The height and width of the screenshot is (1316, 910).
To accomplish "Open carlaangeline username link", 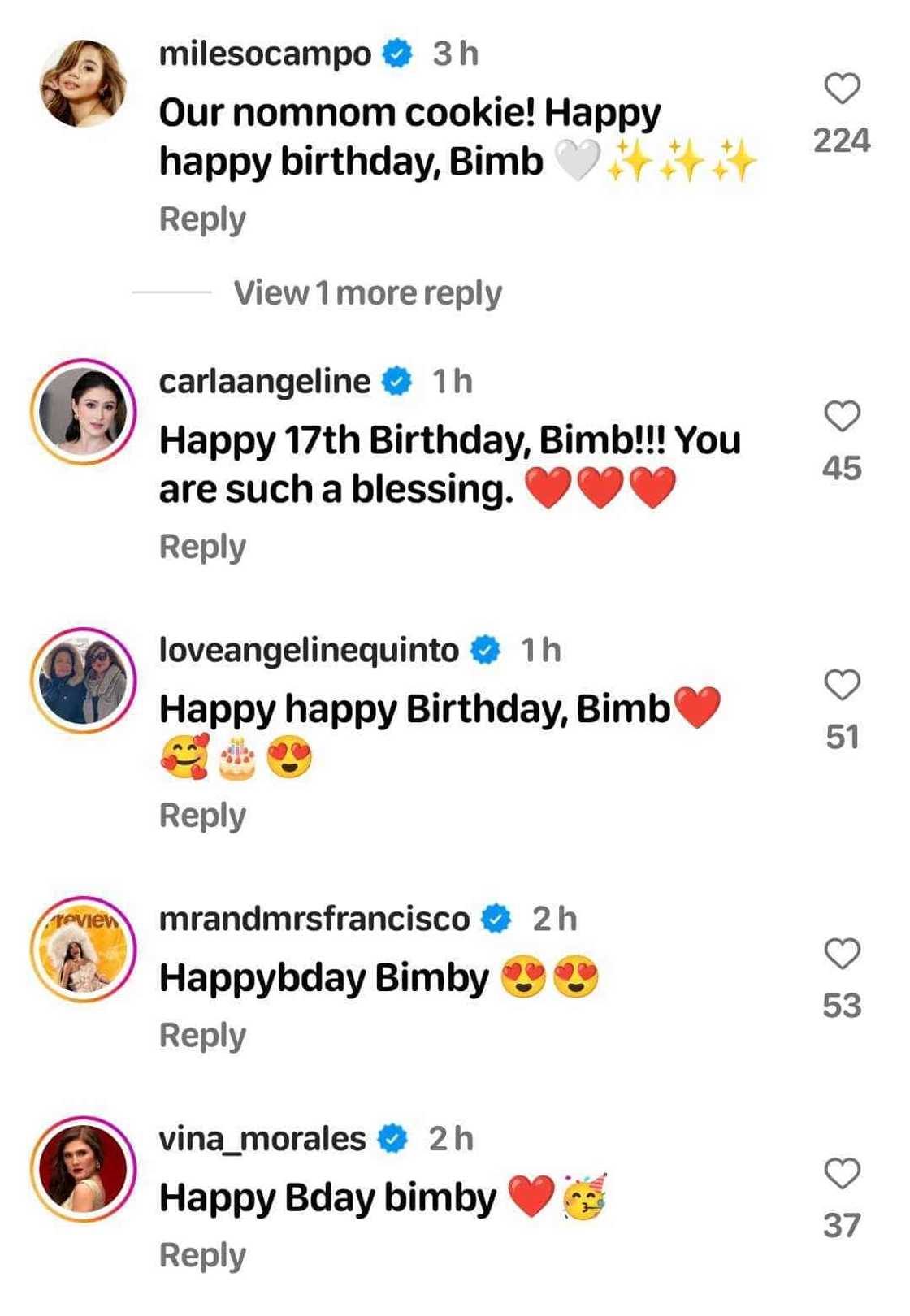I will pos(265,382).
